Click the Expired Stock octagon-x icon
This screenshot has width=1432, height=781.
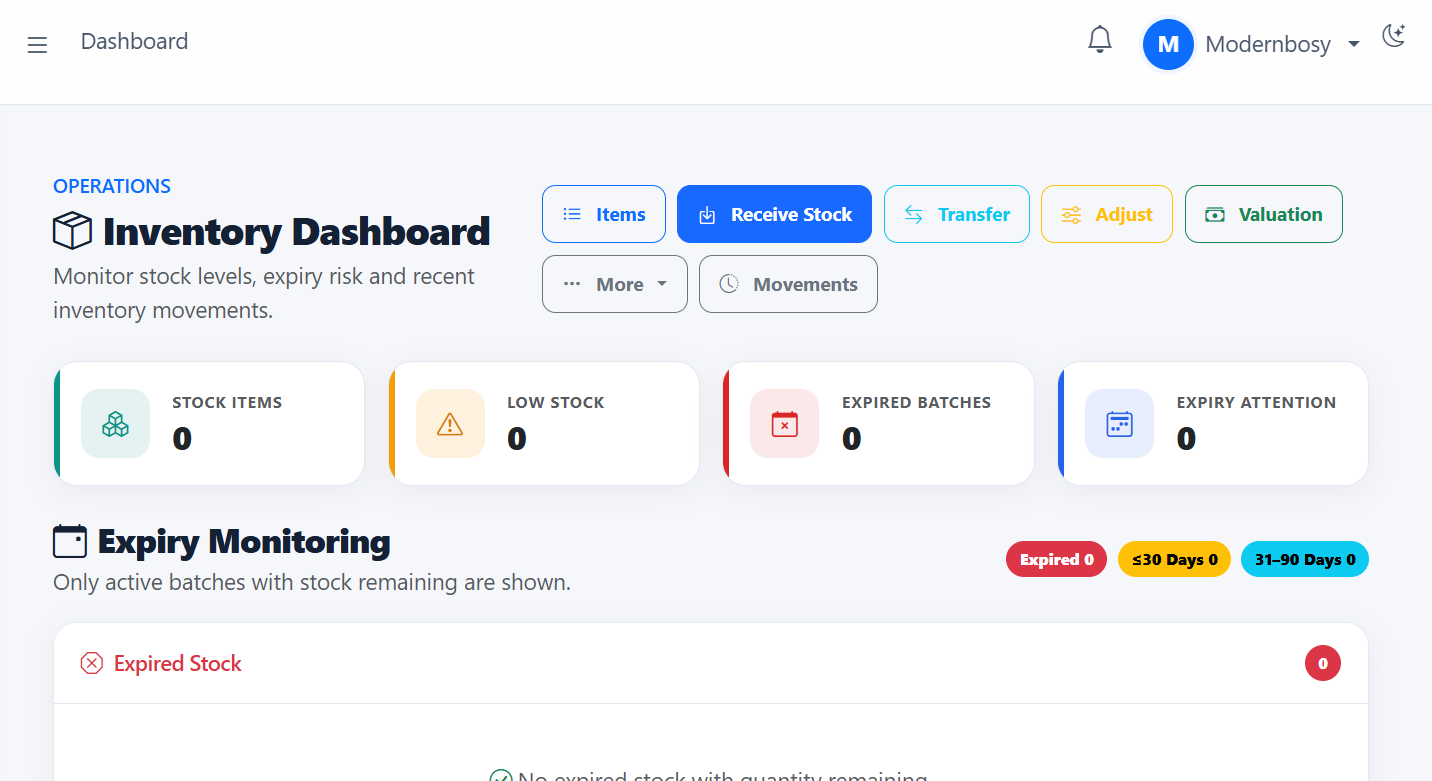(x=92, y=663)
